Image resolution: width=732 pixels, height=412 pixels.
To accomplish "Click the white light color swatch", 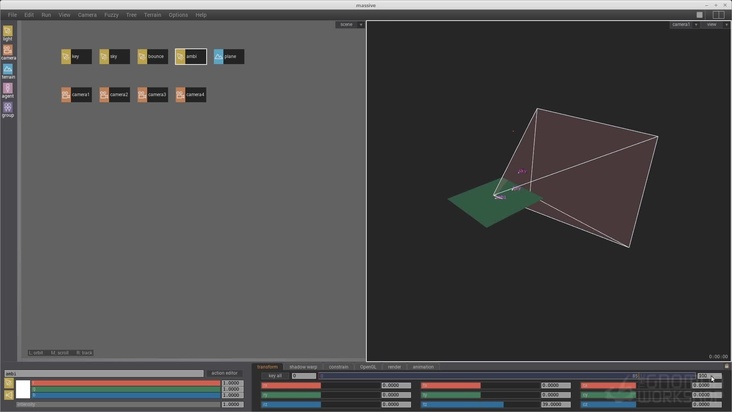I will click(x=23, y=389).
